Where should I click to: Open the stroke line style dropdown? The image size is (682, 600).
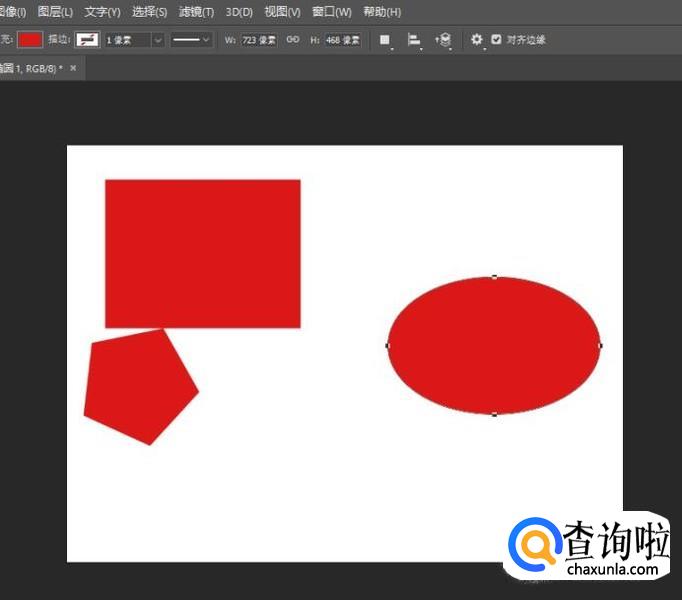[190, 40]
